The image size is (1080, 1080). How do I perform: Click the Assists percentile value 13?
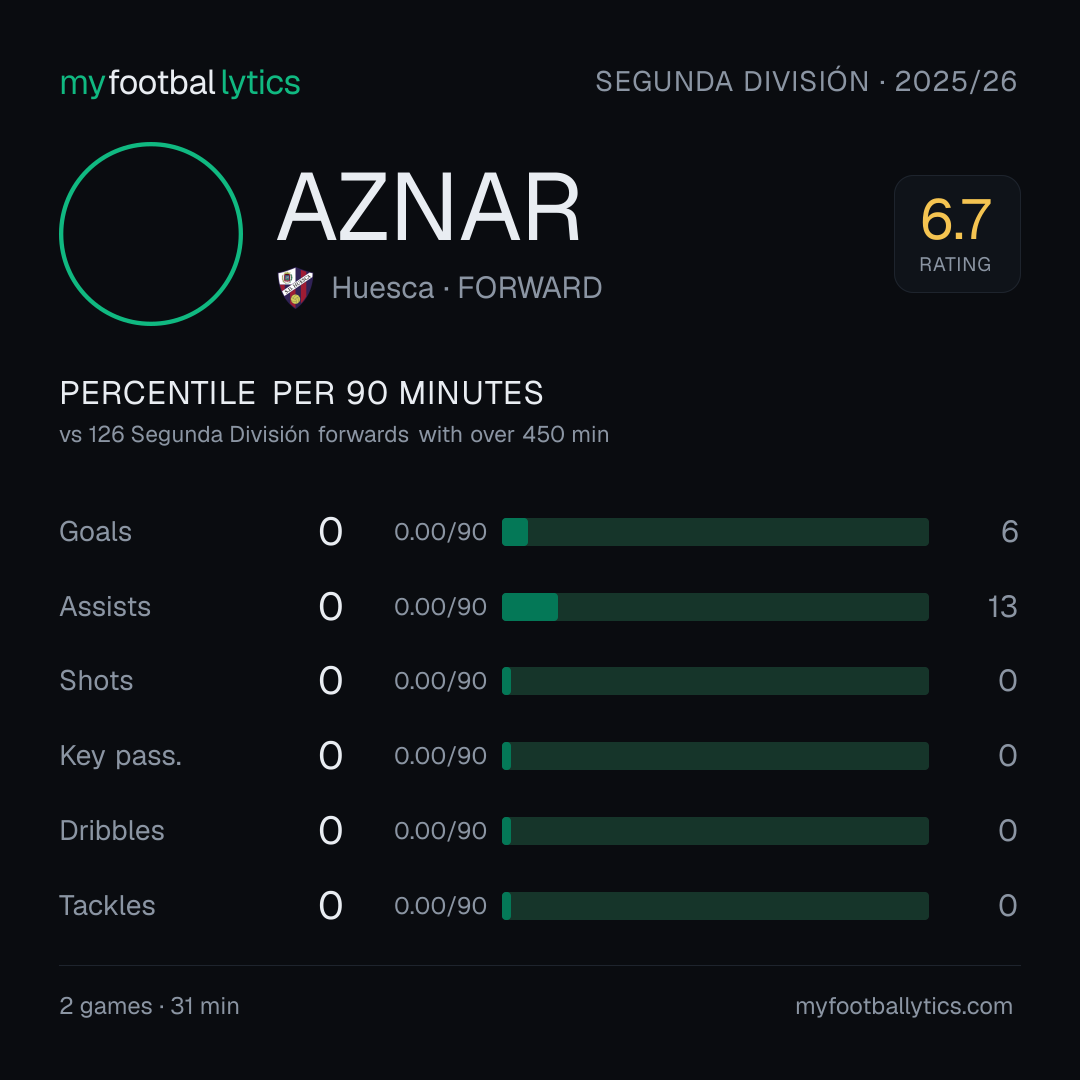(x=1002, y=607)
